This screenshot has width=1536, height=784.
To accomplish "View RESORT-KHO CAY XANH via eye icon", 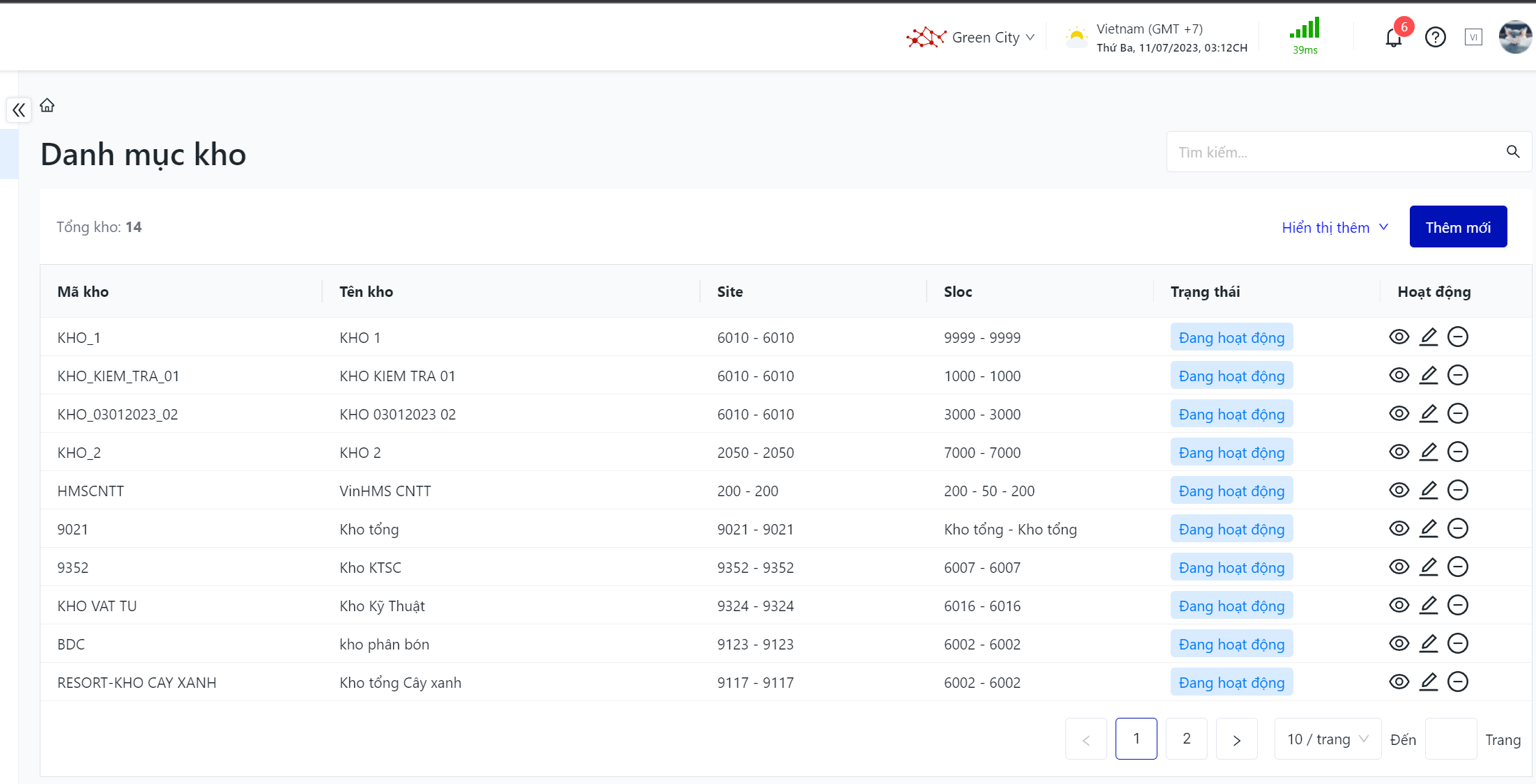I will (x=1399, y=682).
